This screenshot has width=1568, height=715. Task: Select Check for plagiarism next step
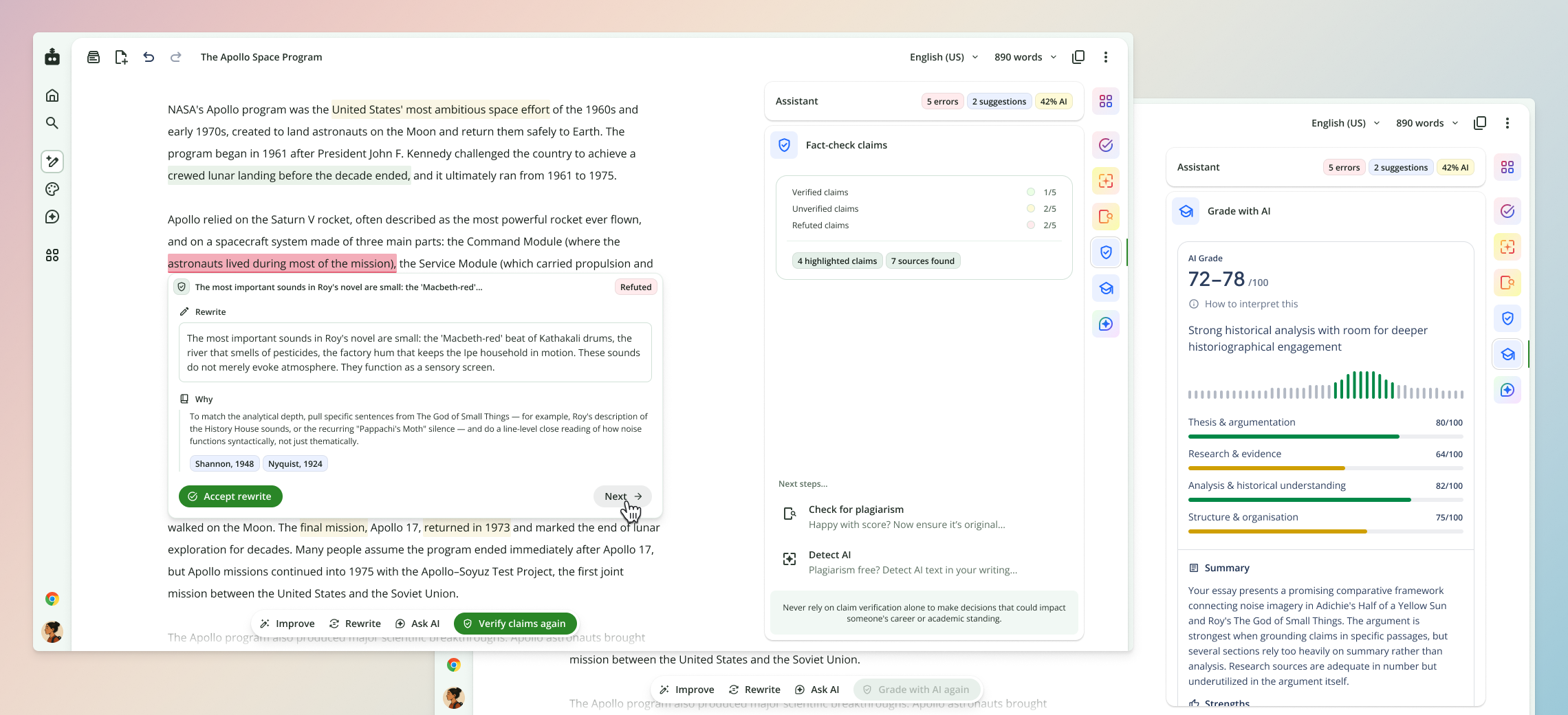924,517
